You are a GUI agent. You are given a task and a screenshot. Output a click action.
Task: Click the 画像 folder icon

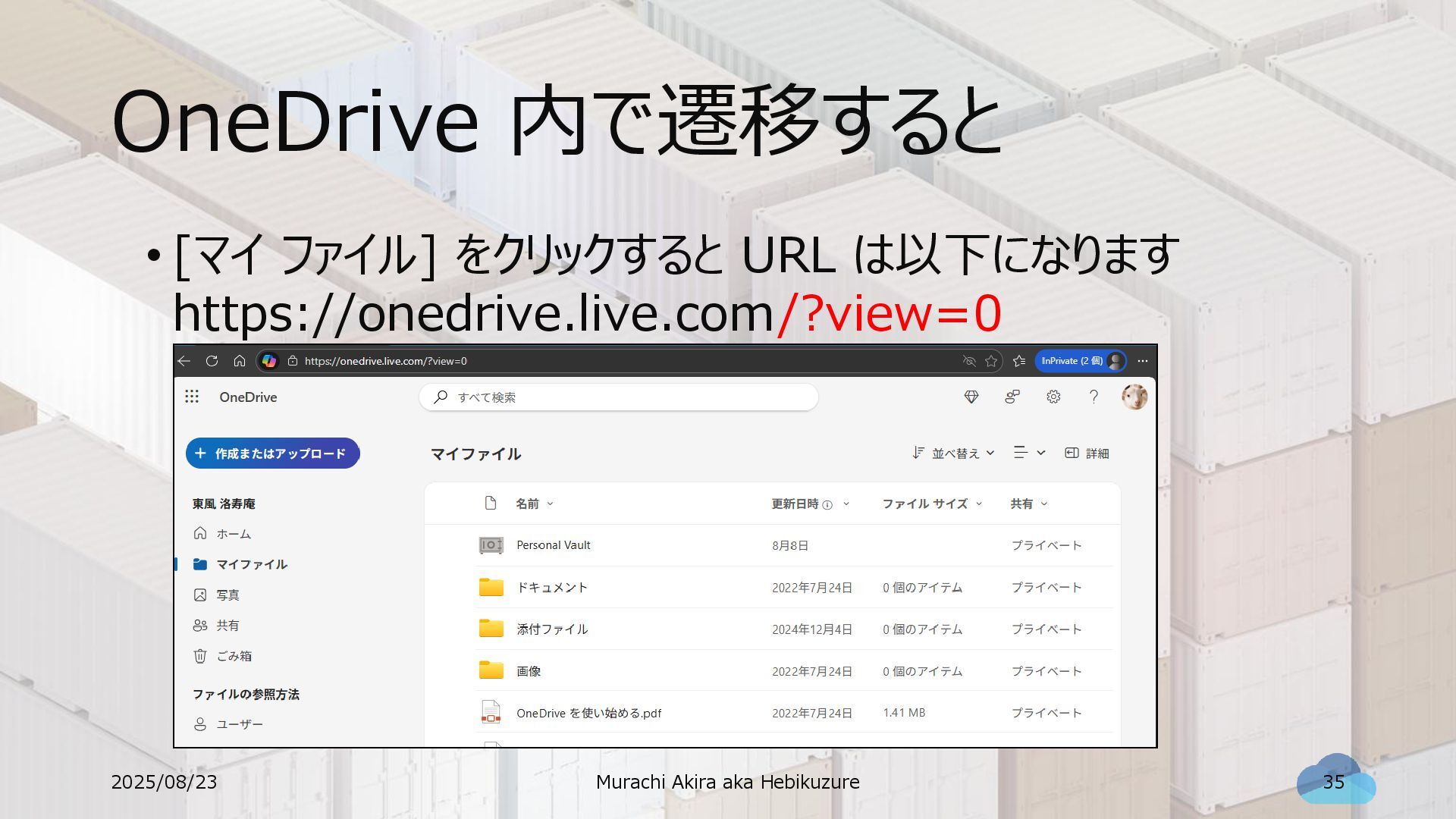point(491,670)
